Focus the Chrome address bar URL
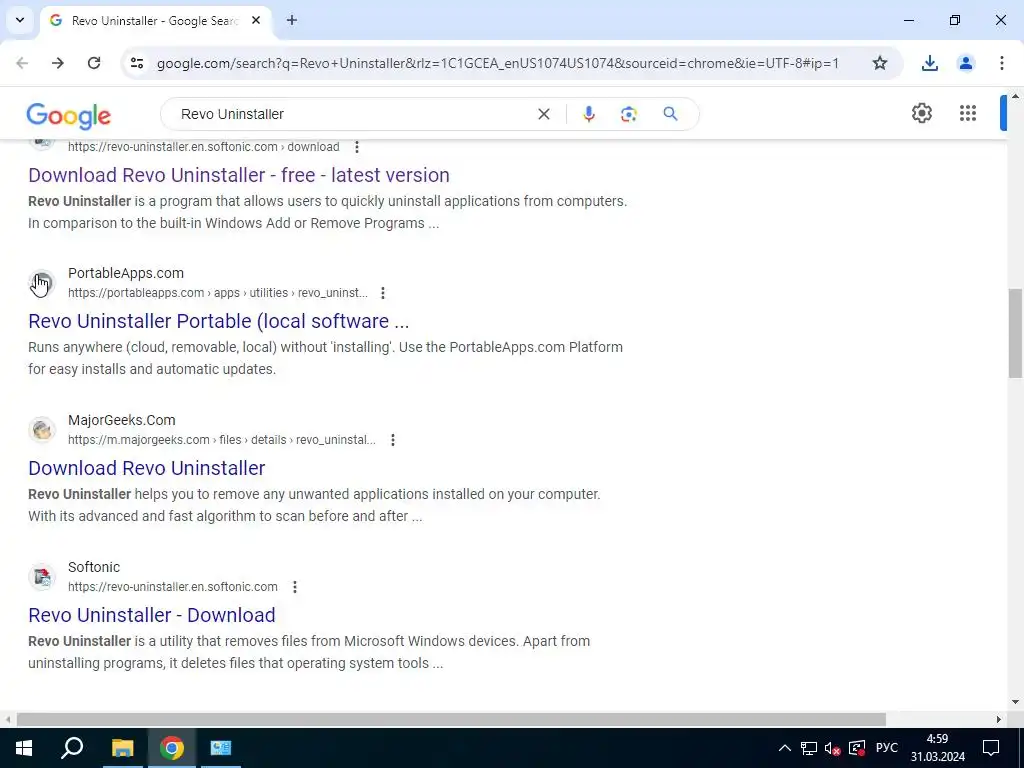 [x=498, y=63]
